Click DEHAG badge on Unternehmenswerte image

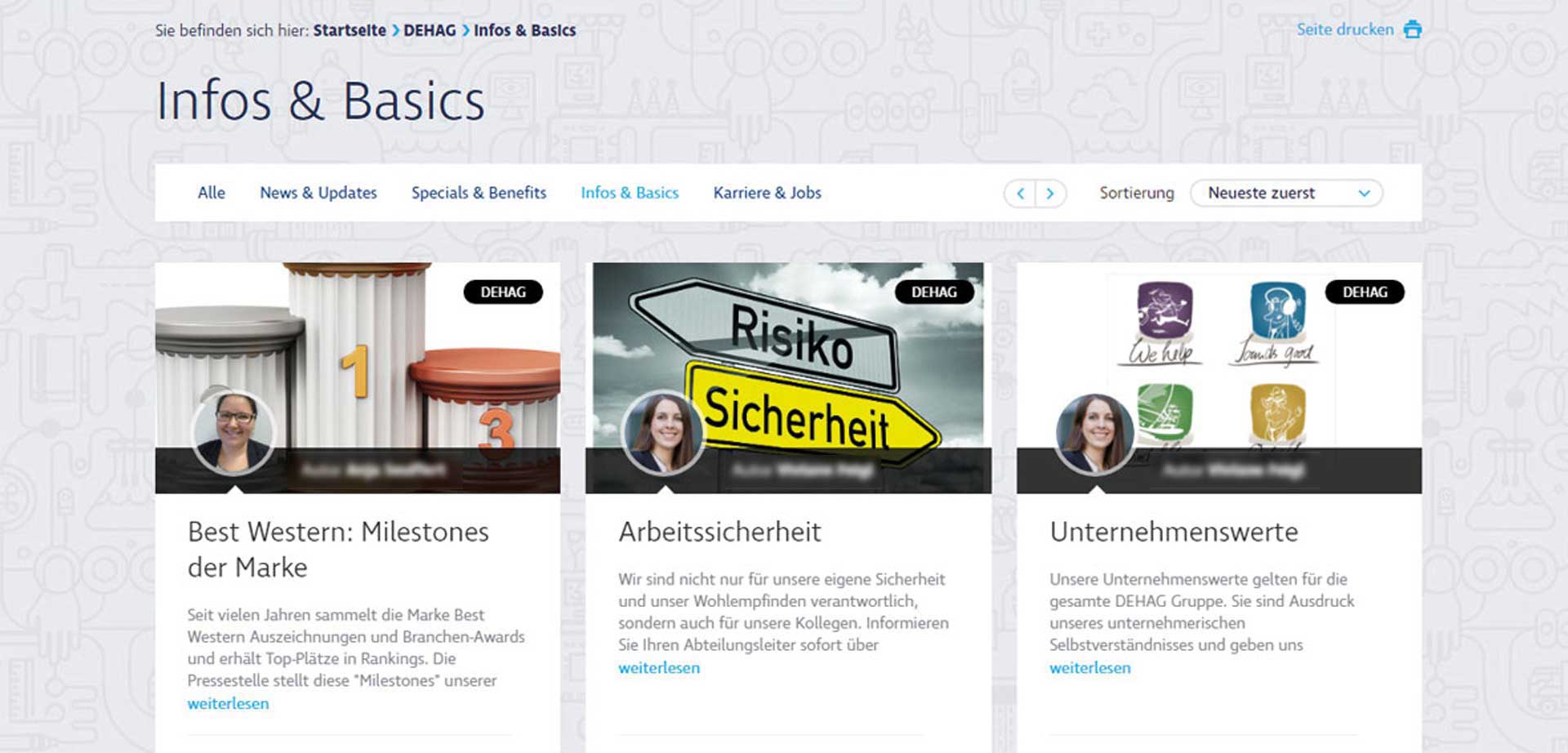click(1365, 292)
